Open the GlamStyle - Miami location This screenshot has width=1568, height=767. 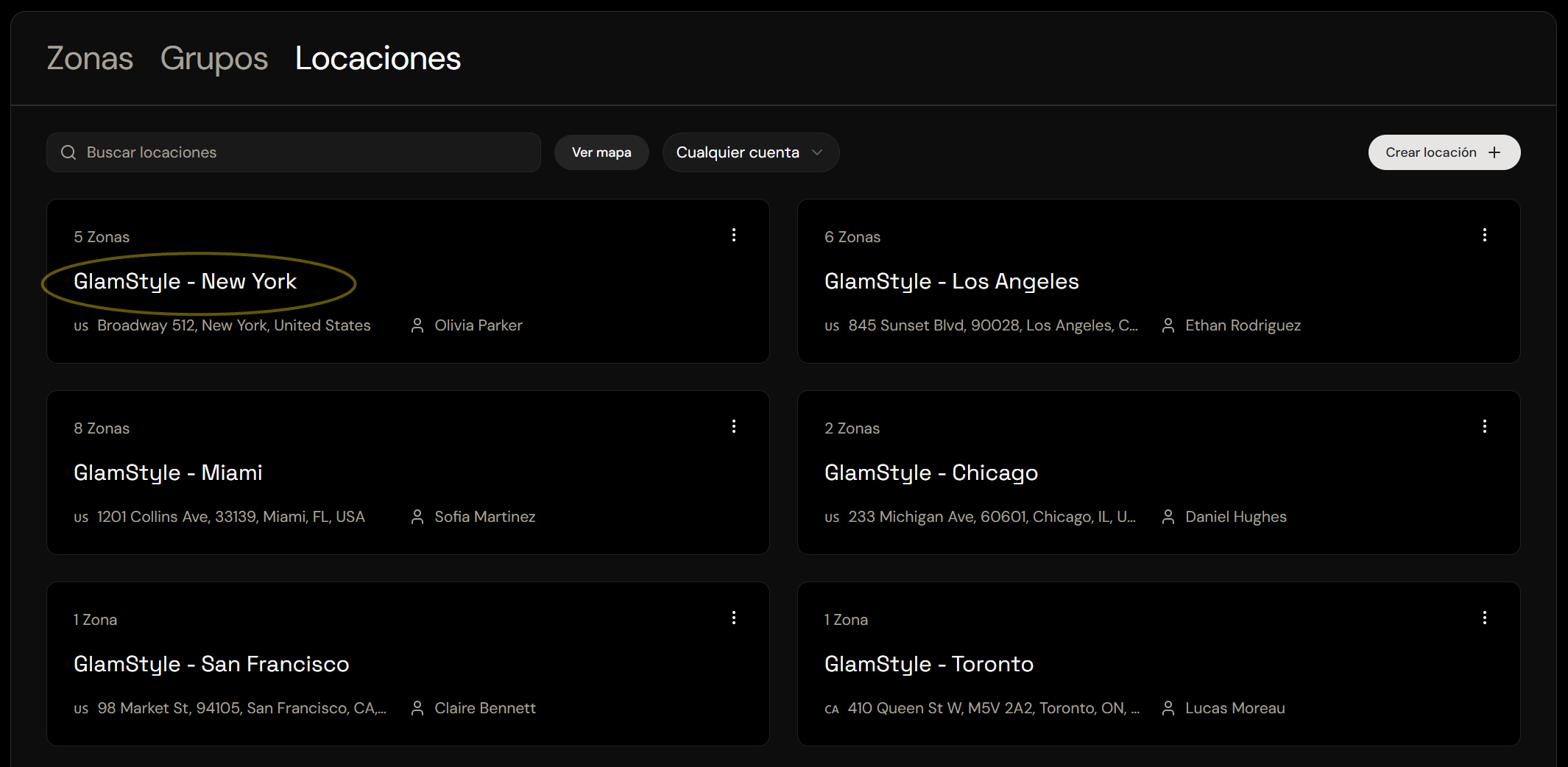[168, 473]
